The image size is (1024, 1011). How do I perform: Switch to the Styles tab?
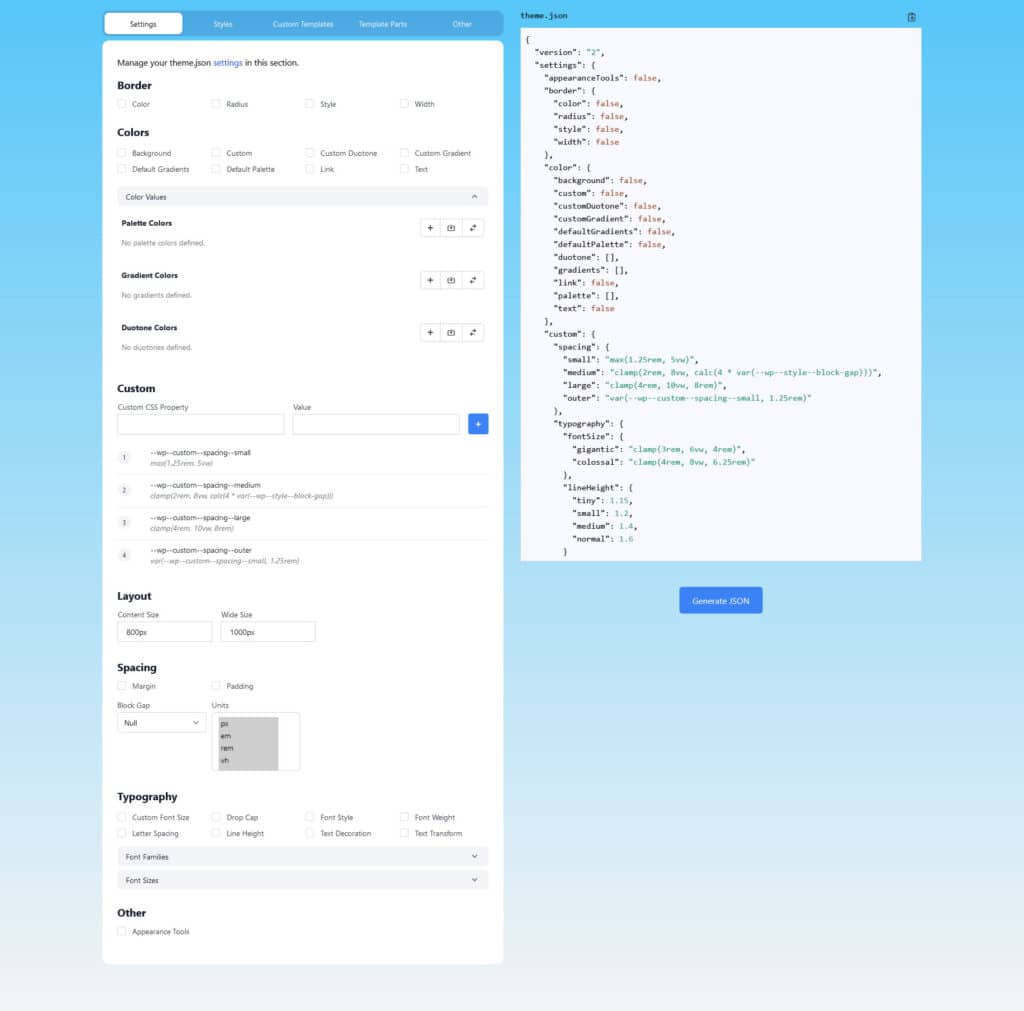pos(222,23)
